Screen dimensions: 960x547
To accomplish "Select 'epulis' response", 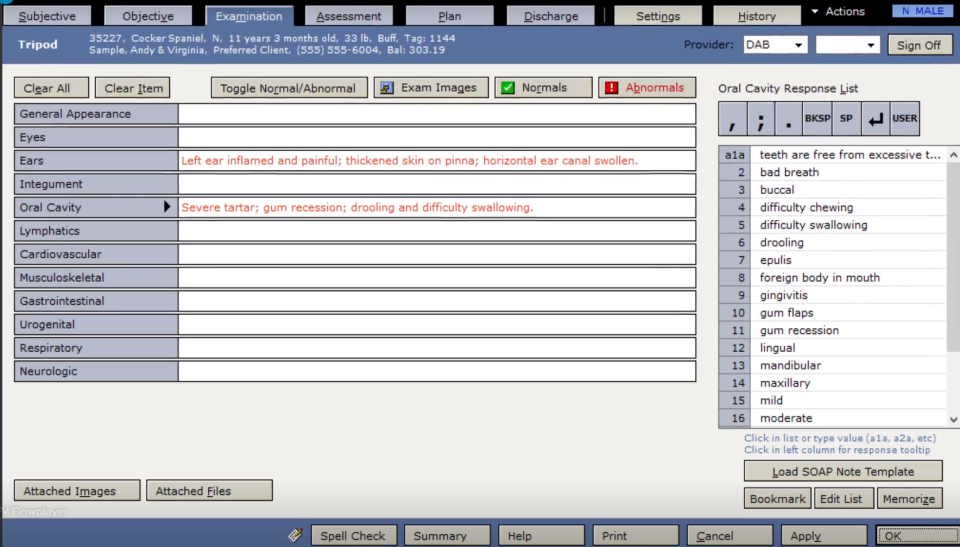I will [x=849, y=260].
